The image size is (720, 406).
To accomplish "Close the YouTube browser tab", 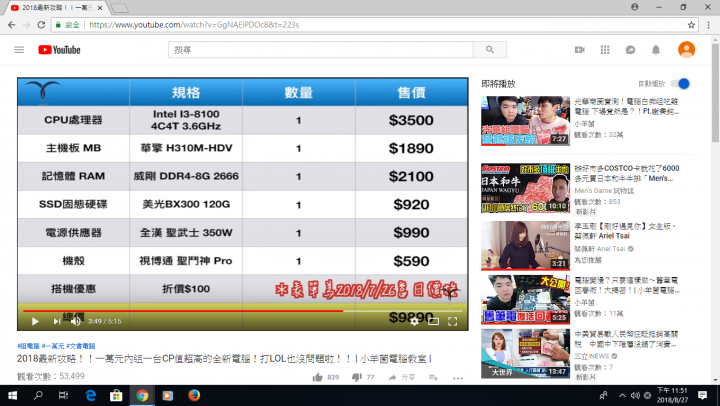I will [x=100, y=8].
